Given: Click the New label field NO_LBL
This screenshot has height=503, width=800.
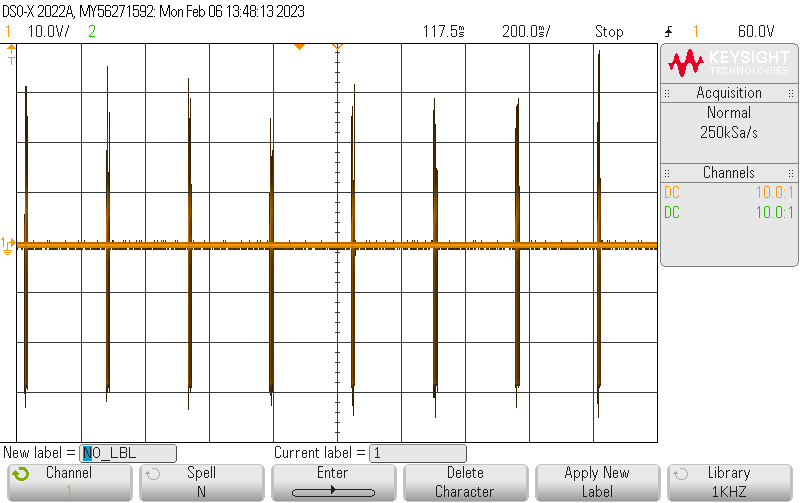Looking at the screenshot, I should pos(128,453).
